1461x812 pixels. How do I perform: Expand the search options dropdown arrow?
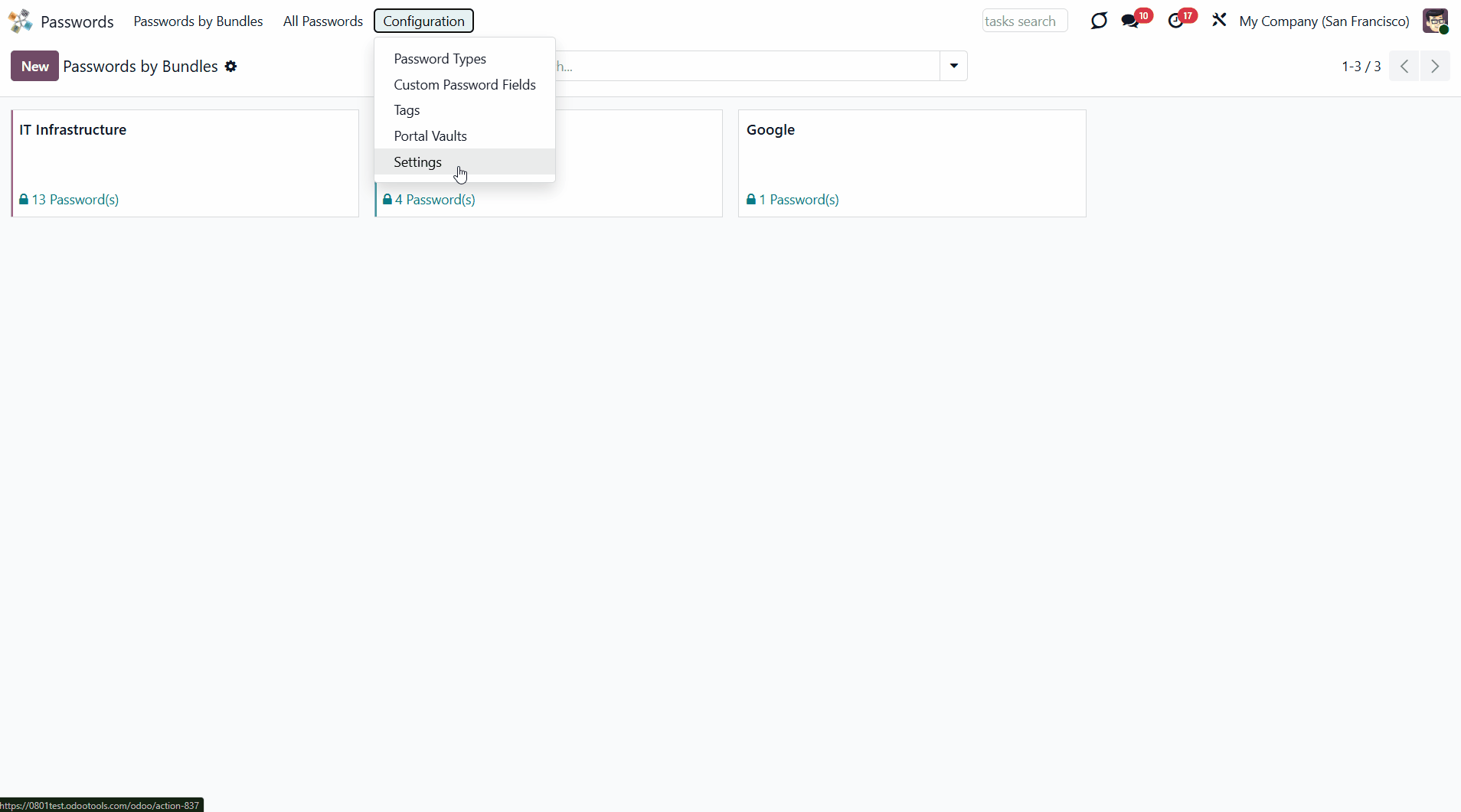click(953, 67)
